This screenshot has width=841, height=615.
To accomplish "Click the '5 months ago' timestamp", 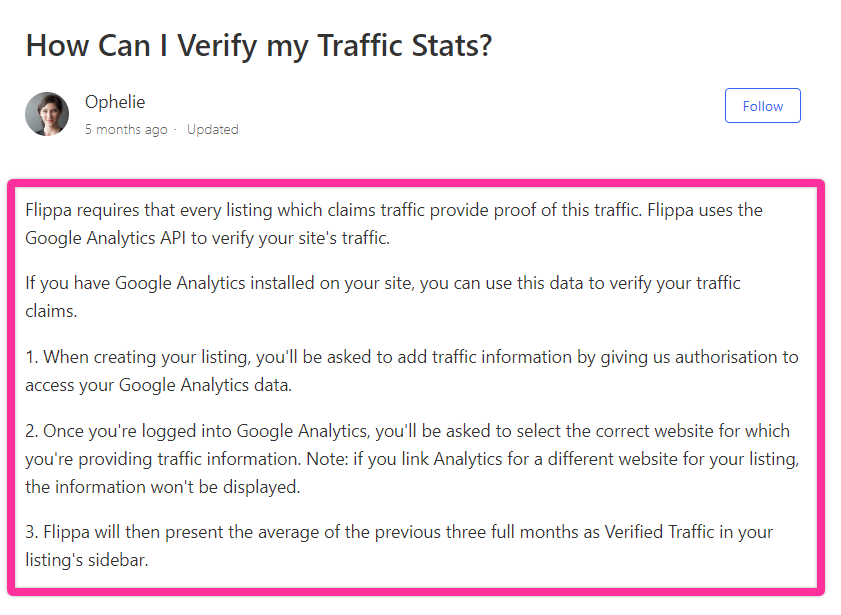I will pyautogui.click(x=126, y=129).
